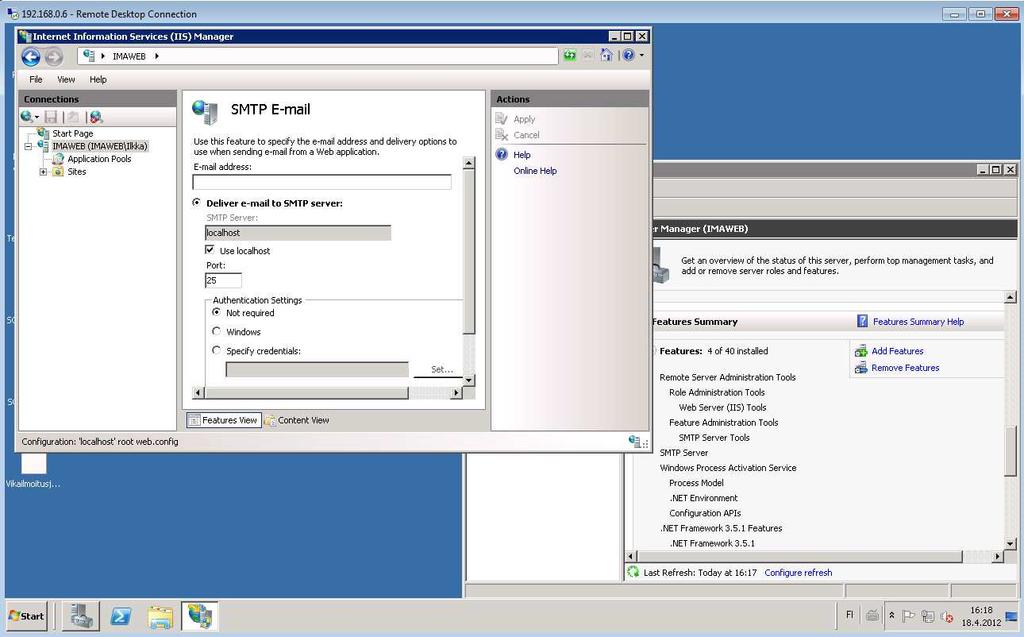Click SMTP settings vertical scrollbar thumb
Image resolution: width=1024 pixels, height=637 pixels.
pyautogui.click(x=469, y=252)
